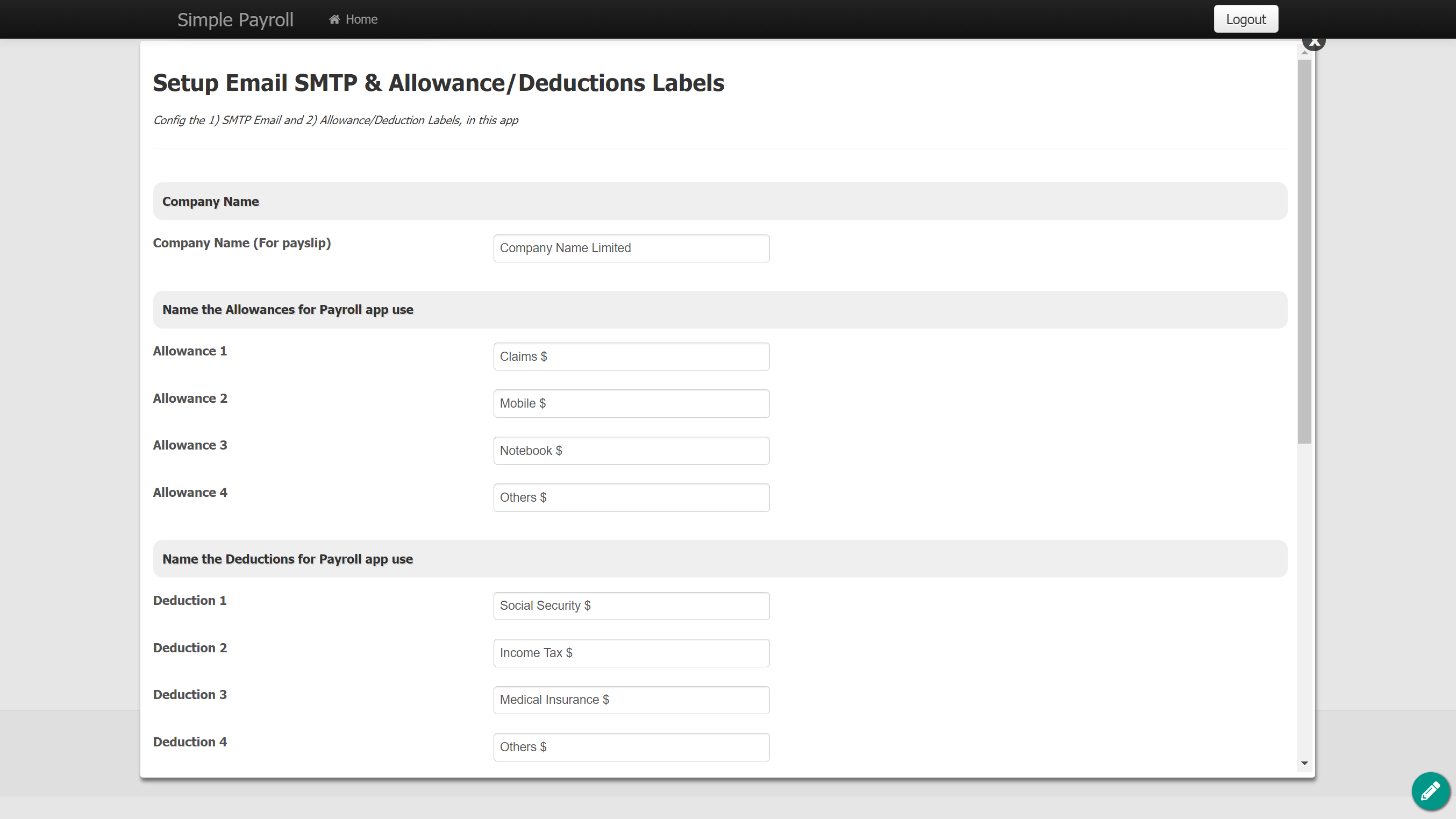The height and width of the screenshot is (819, 1456).
Task: Click the Allowance 3 label
Action: (190, 445)
